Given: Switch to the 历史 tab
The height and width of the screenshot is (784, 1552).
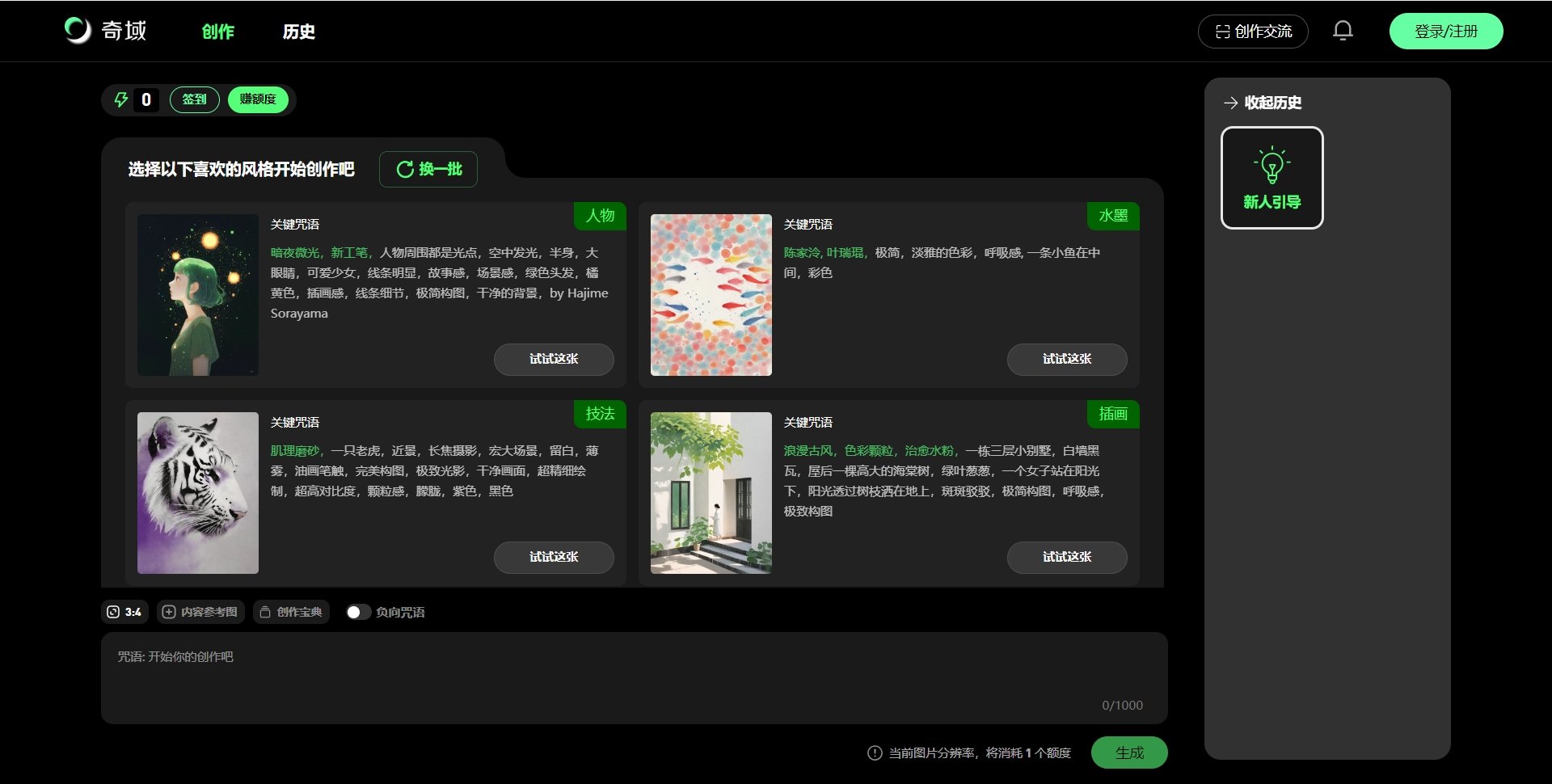Looking at the screenshot, I should click(x=299, y=32).
